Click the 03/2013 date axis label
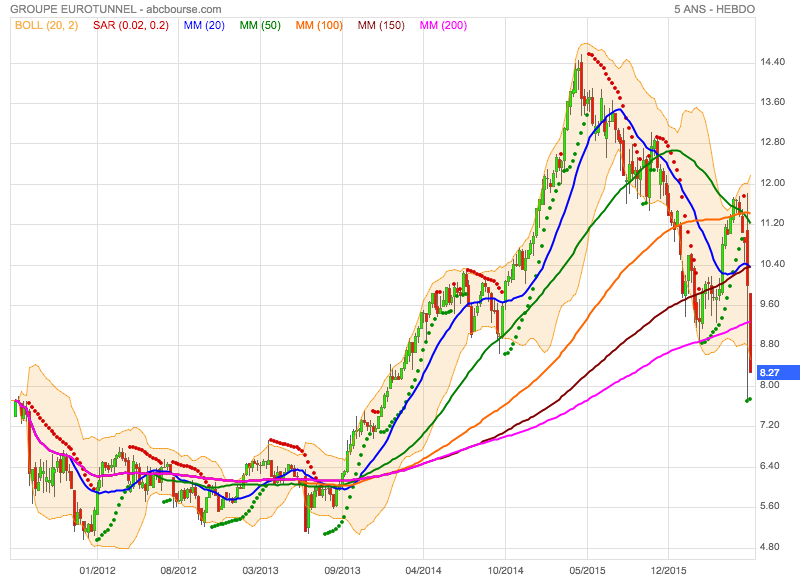This screenshot has width=800, height=580. [x=260, y=570]
